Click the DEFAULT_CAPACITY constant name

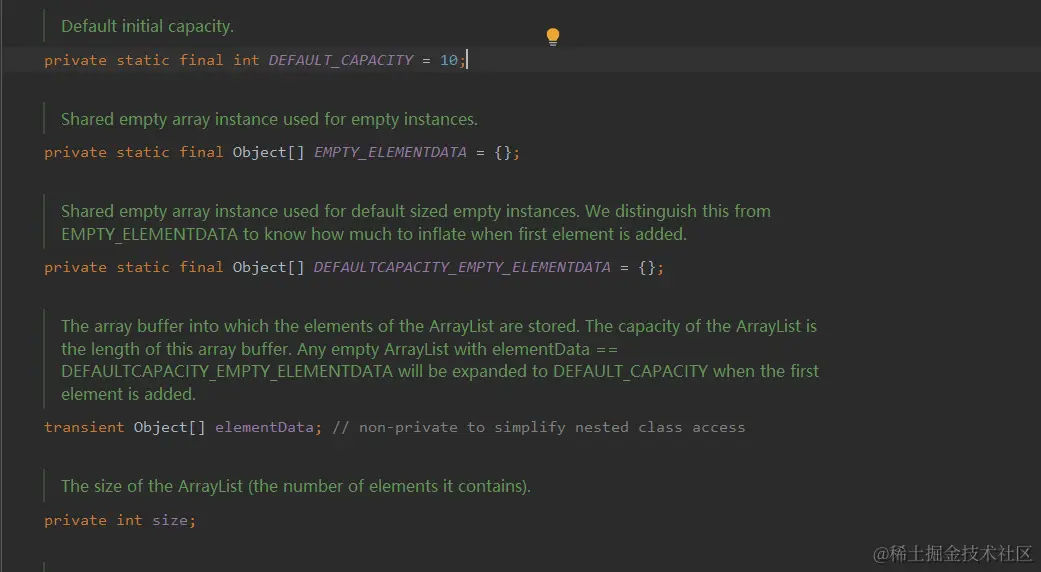pos(341,60)
